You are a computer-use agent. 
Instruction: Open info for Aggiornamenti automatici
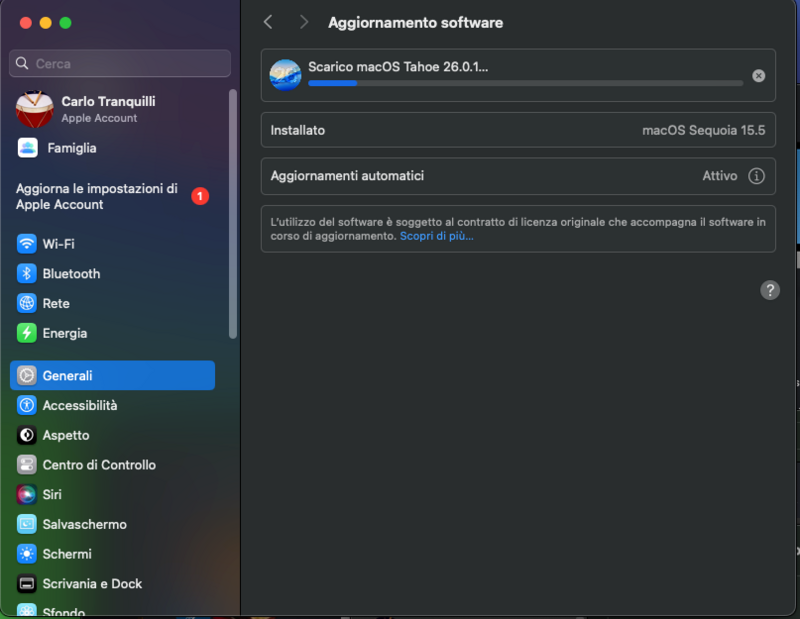coord(756,176)
